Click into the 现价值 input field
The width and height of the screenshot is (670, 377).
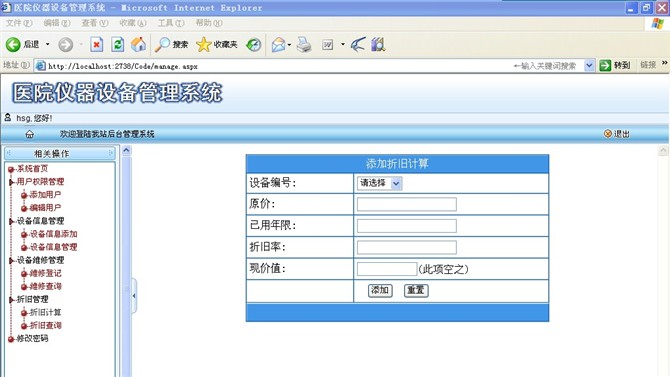coord(387,269)
